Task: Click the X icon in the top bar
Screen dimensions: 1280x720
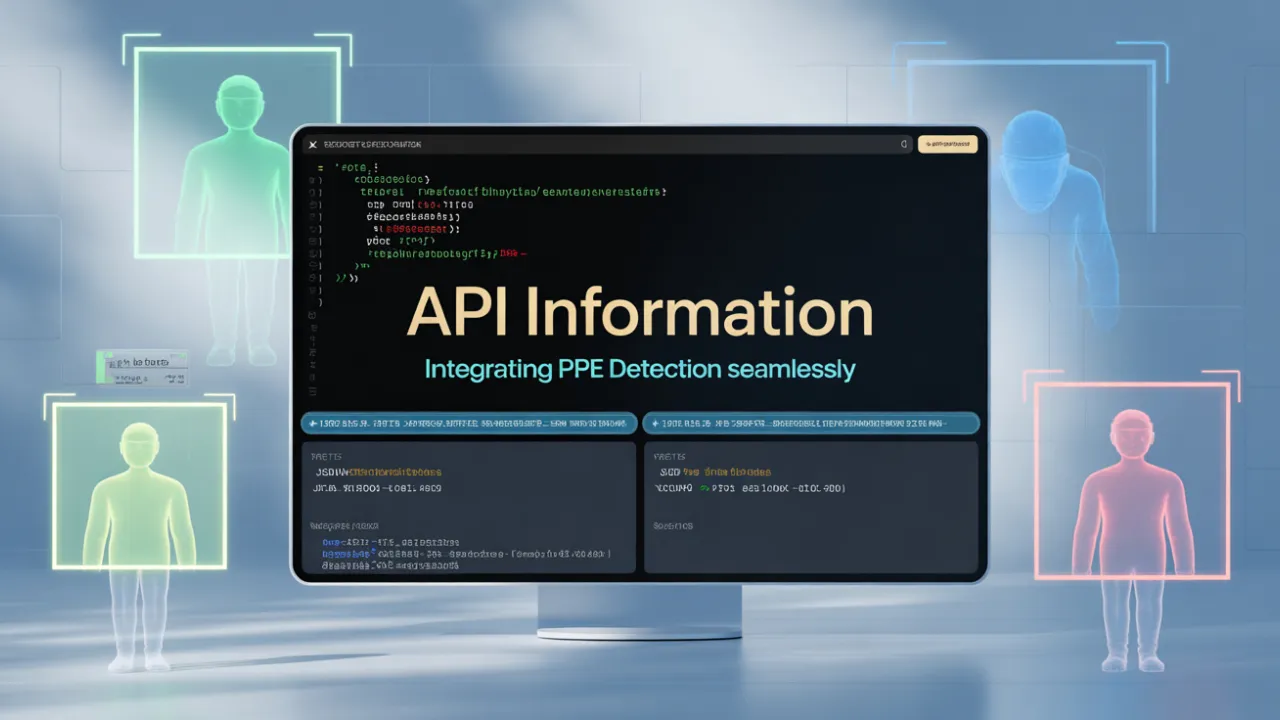Action: (313, 144)
